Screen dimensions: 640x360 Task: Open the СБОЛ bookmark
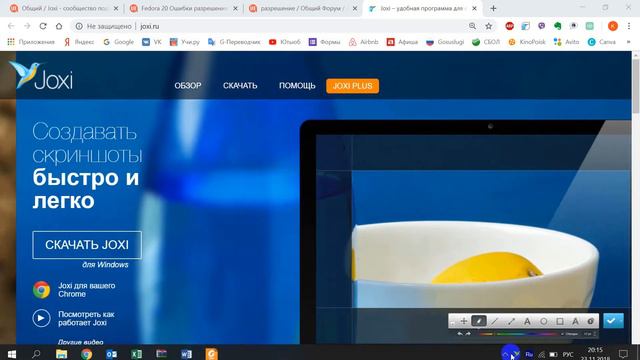[486, 42]
